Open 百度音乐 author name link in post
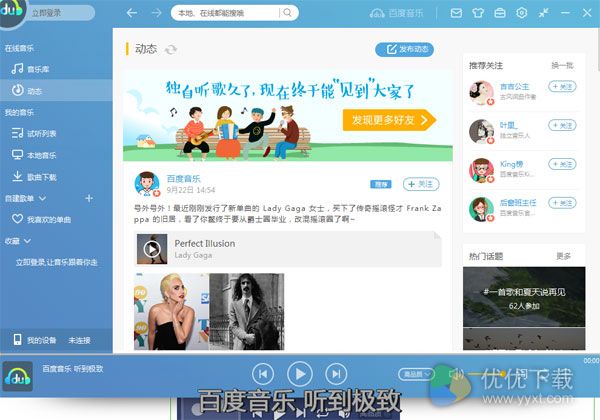This screenshot has width=600, height=420. coord(184,179)
